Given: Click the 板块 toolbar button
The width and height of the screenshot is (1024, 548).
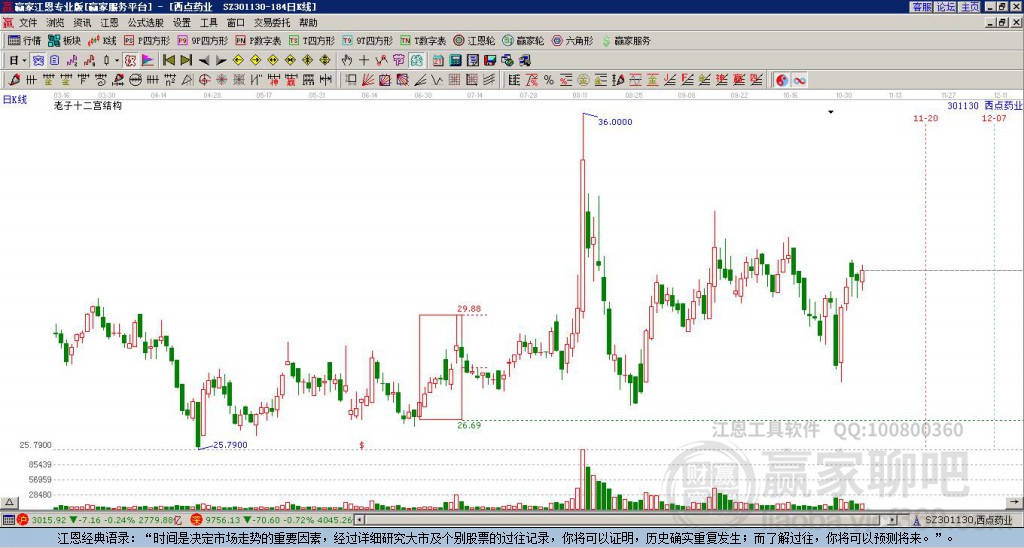Looking at the screenshot, I should (x=65, y=40).
